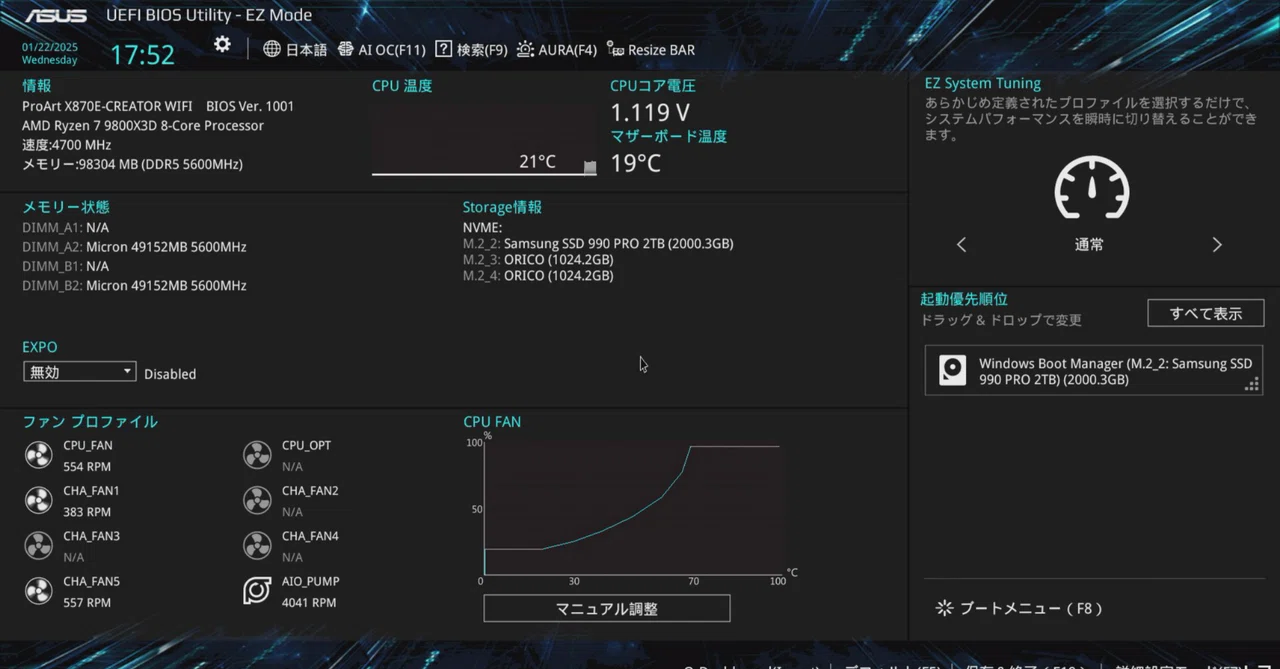Open 検索(F9) search
The height and width of the screenshot is (669, 1280).
(x=471, y=50)
